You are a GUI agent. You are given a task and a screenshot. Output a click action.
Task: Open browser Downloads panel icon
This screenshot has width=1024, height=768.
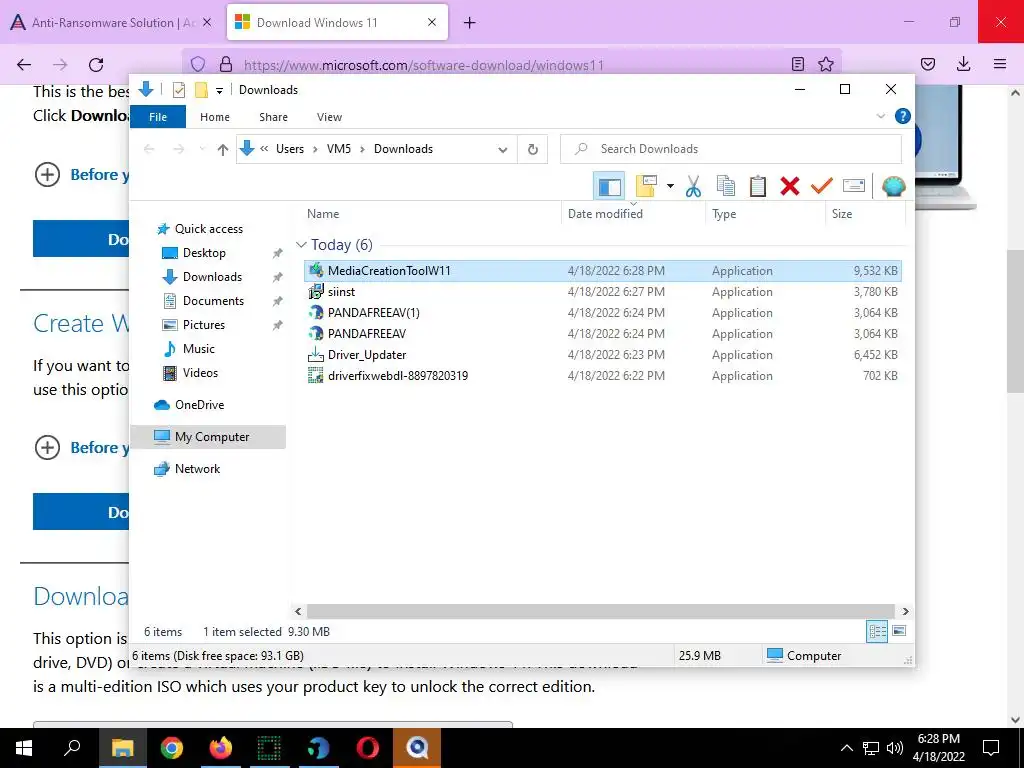[963, 64]
